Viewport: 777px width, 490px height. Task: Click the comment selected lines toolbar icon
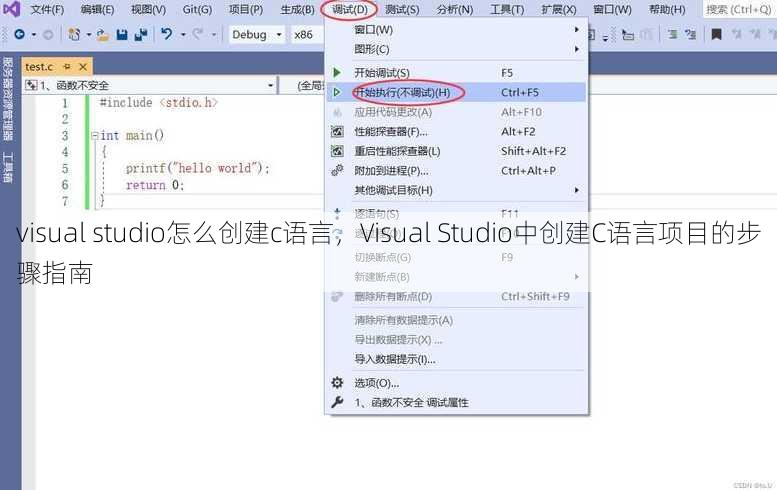click(672, 34)
